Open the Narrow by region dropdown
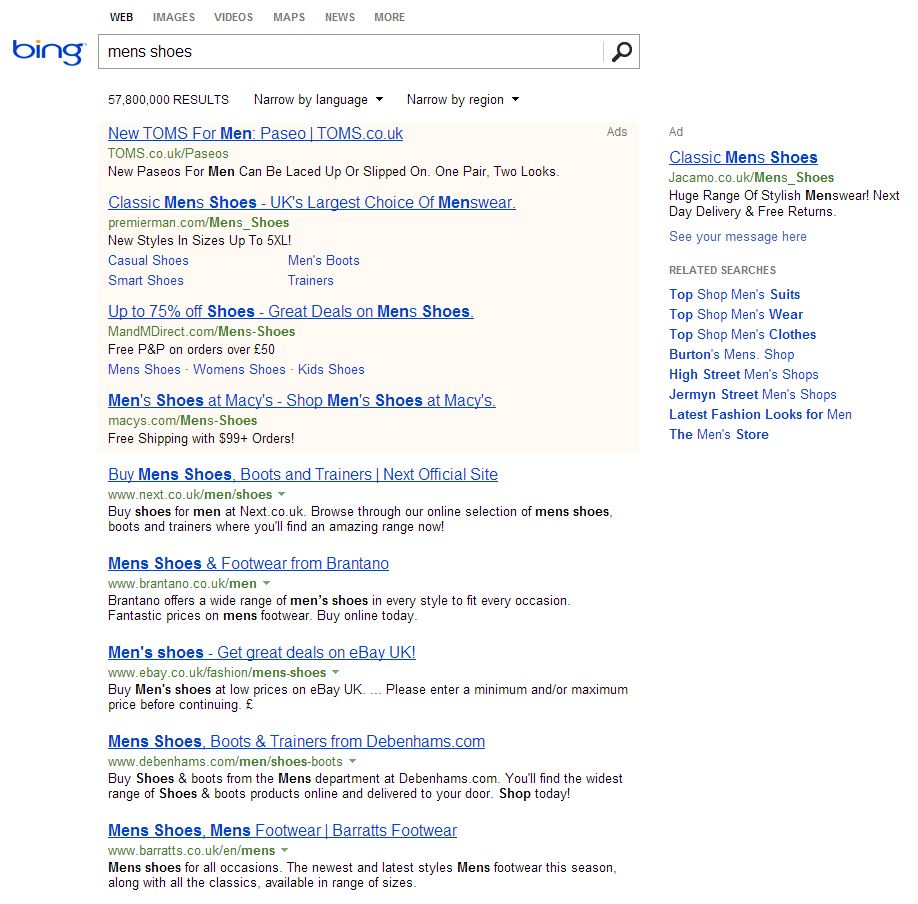 tap(462, 100)
